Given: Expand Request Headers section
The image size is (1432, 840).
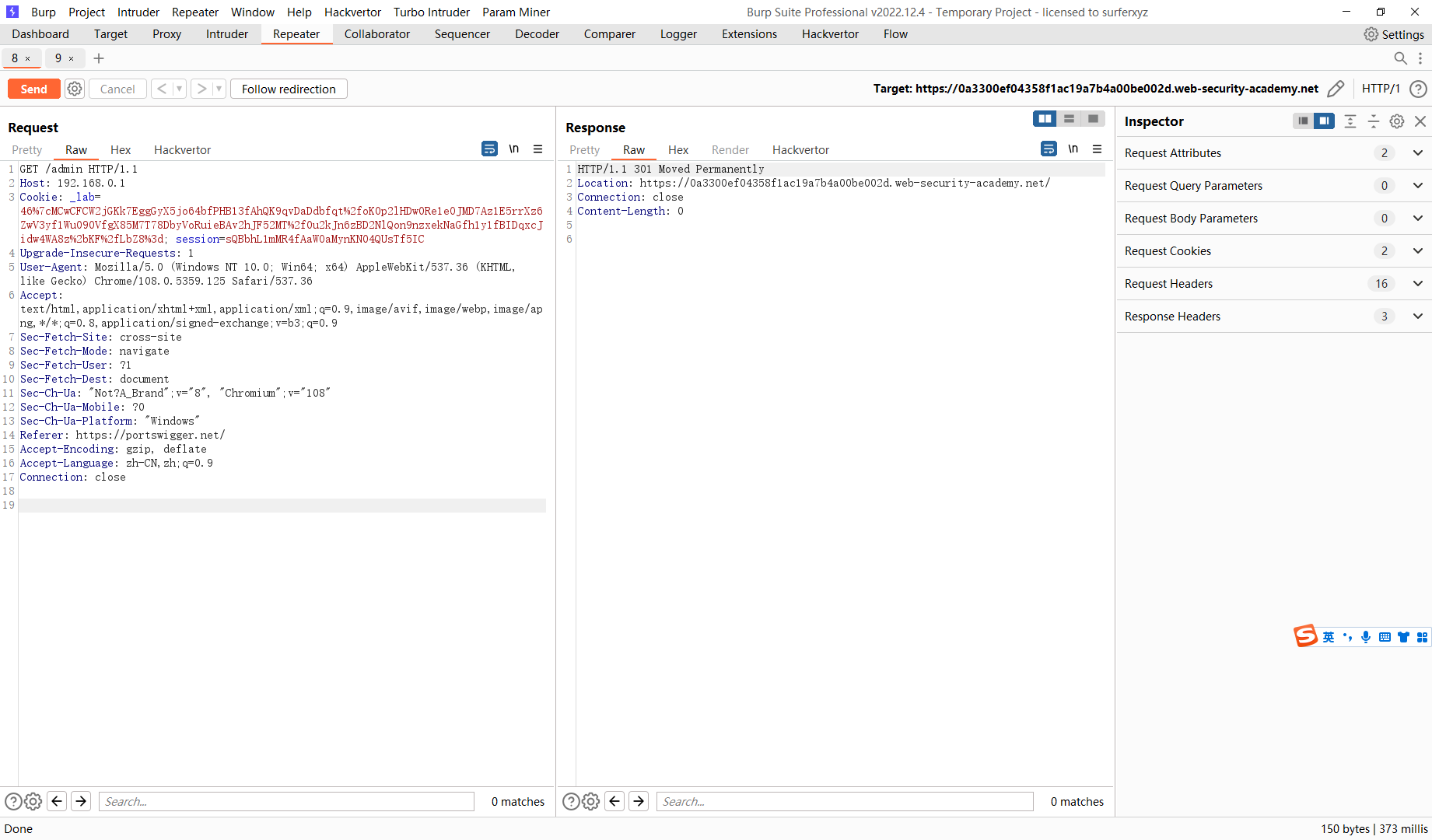Looking at the screenshot, I should pos(1274,284).
